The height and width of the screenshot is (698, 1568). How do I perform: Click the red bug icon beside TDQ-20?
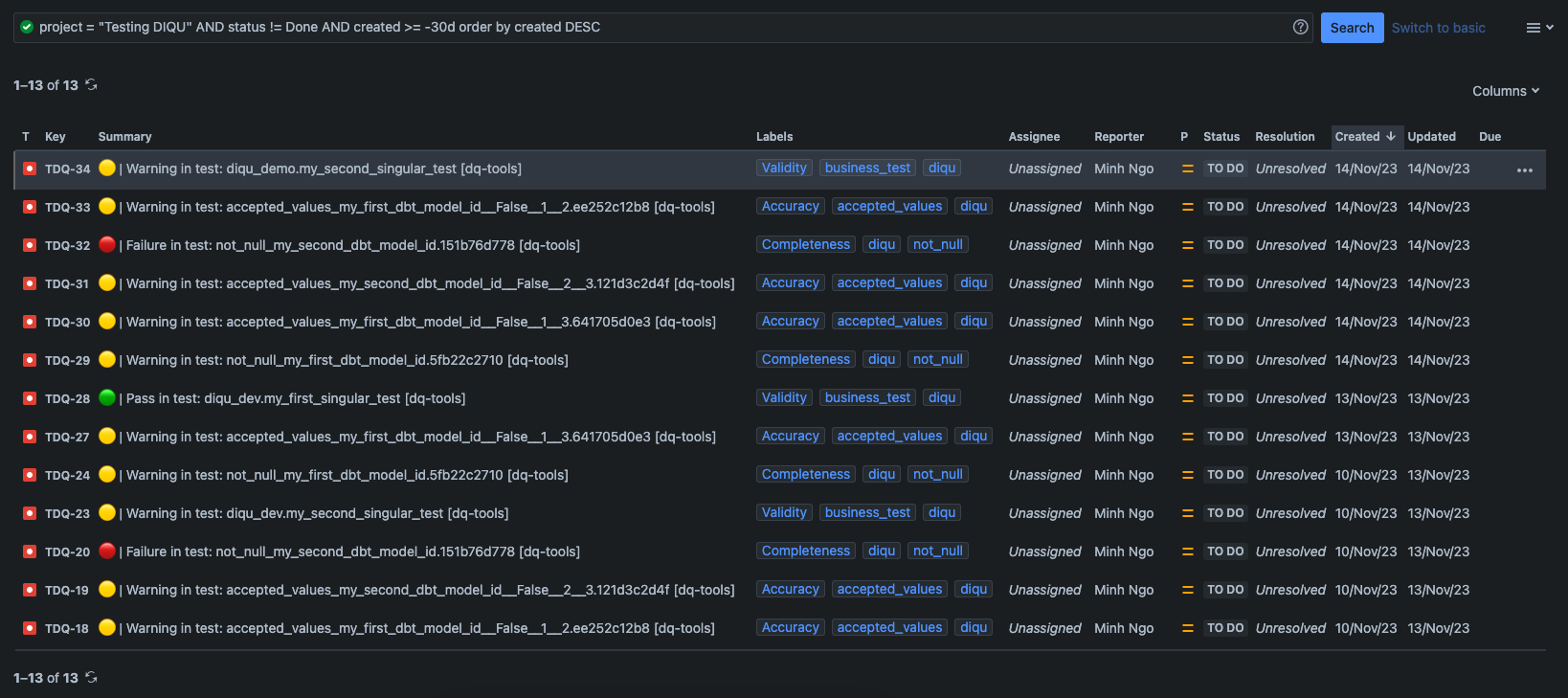30,552
